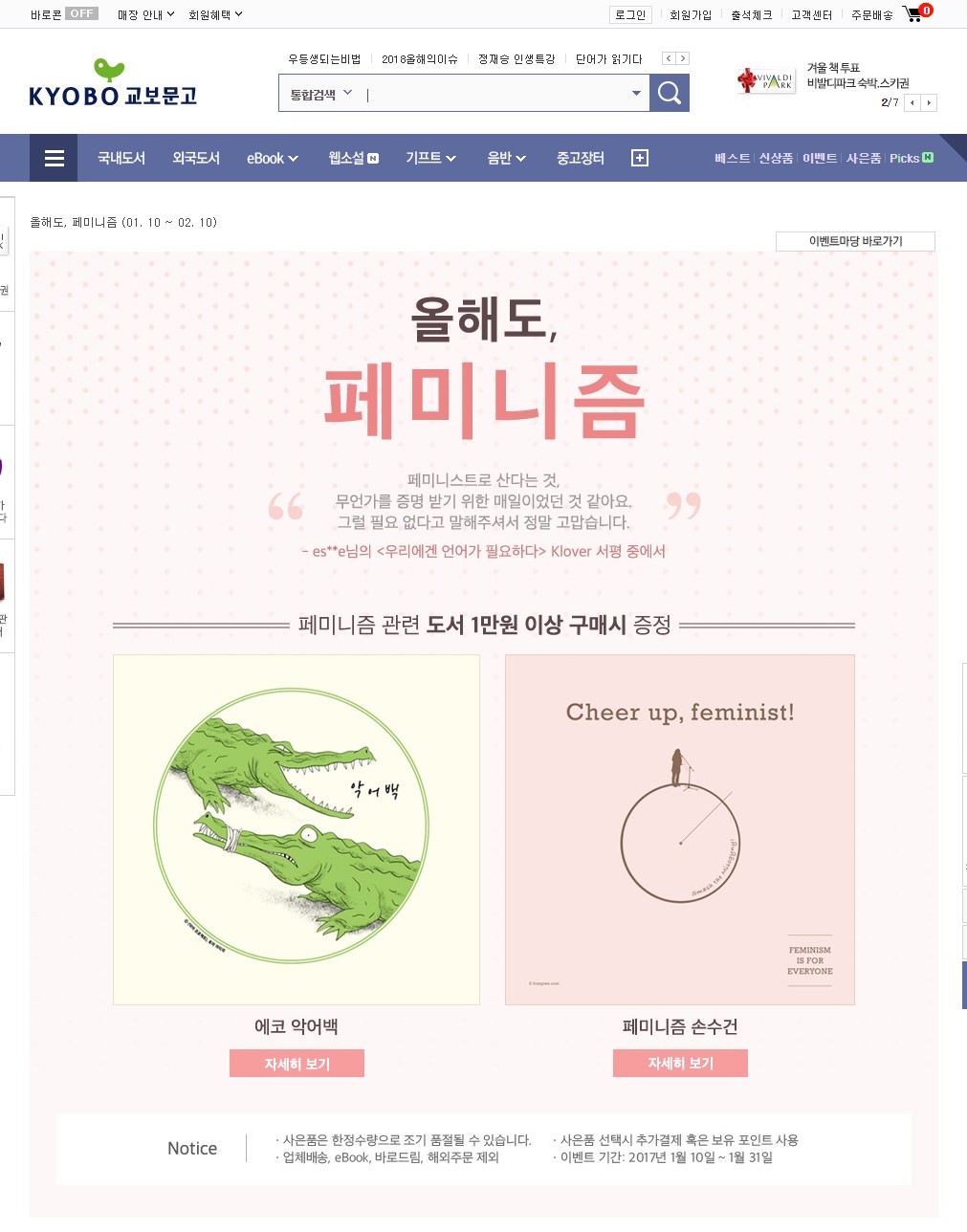Go to next trending keyword arrow

click(x=683, y=58)
